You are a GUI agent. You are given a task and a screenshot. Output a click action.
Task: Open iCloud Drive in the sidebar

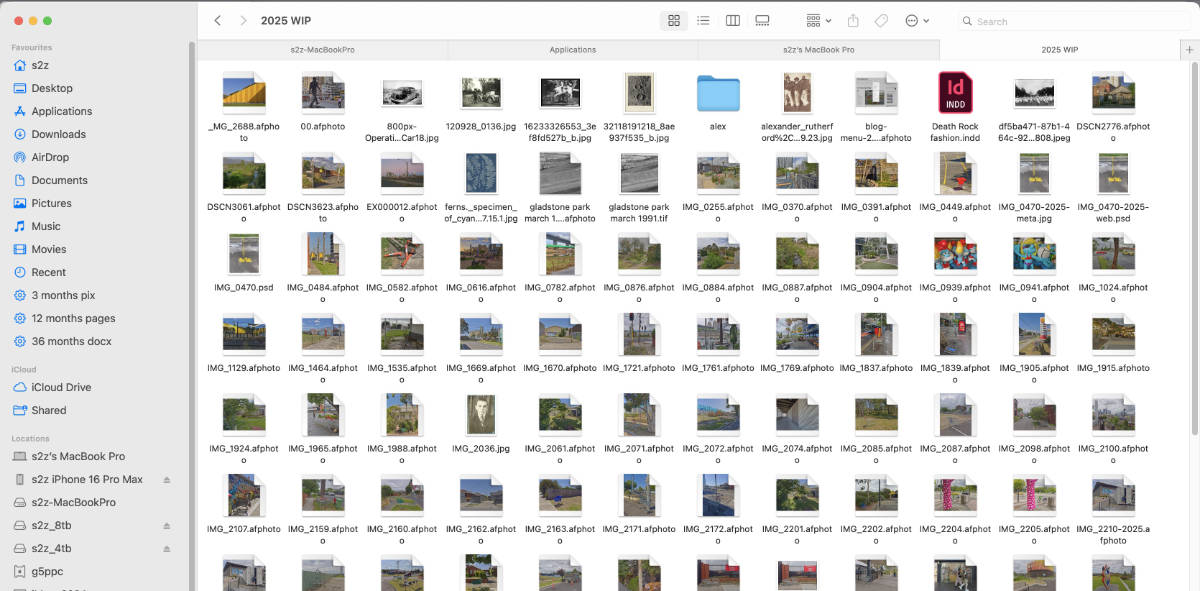click(x=61, y=387)
